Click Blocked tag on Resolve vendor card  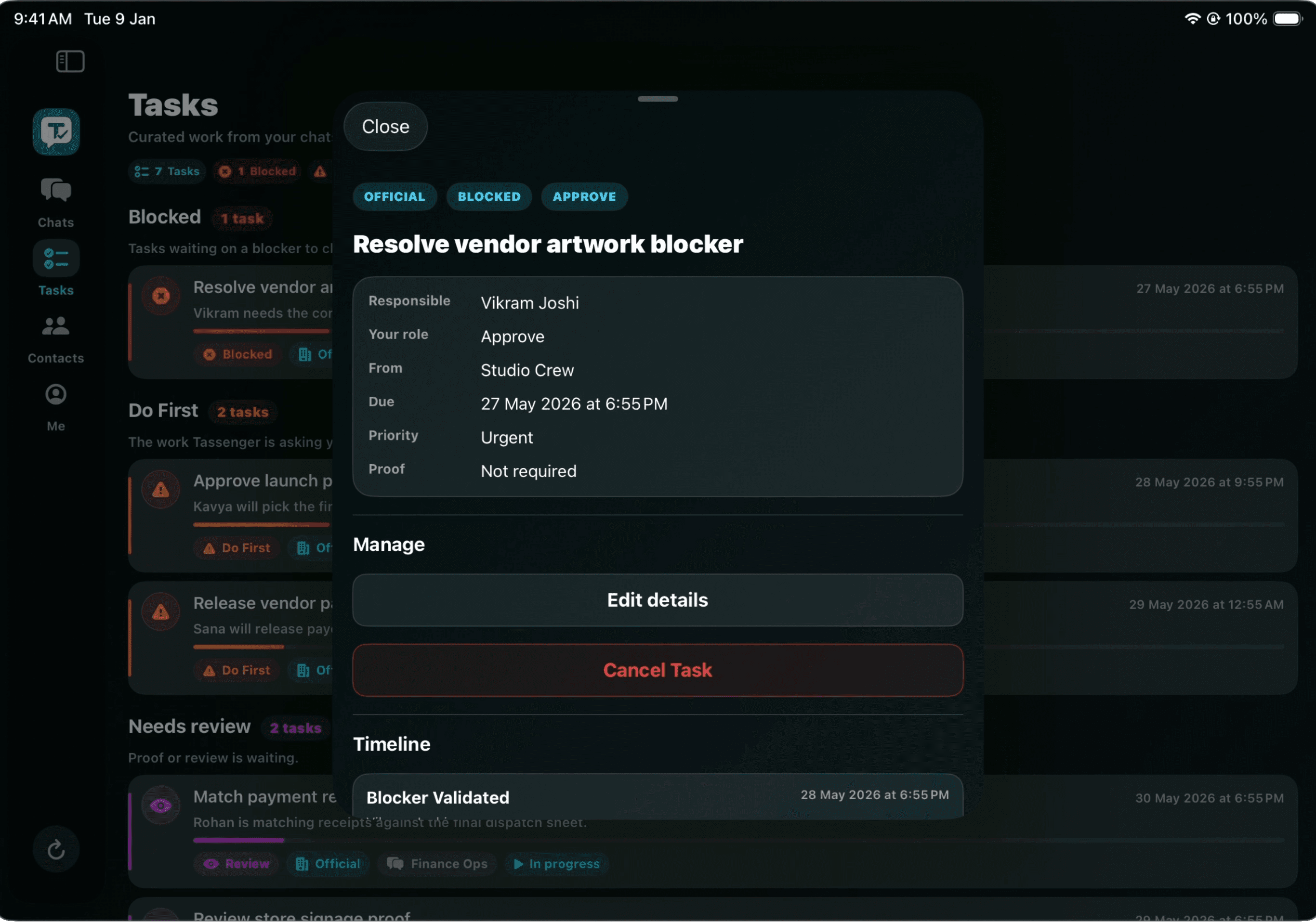coord(238,354)
